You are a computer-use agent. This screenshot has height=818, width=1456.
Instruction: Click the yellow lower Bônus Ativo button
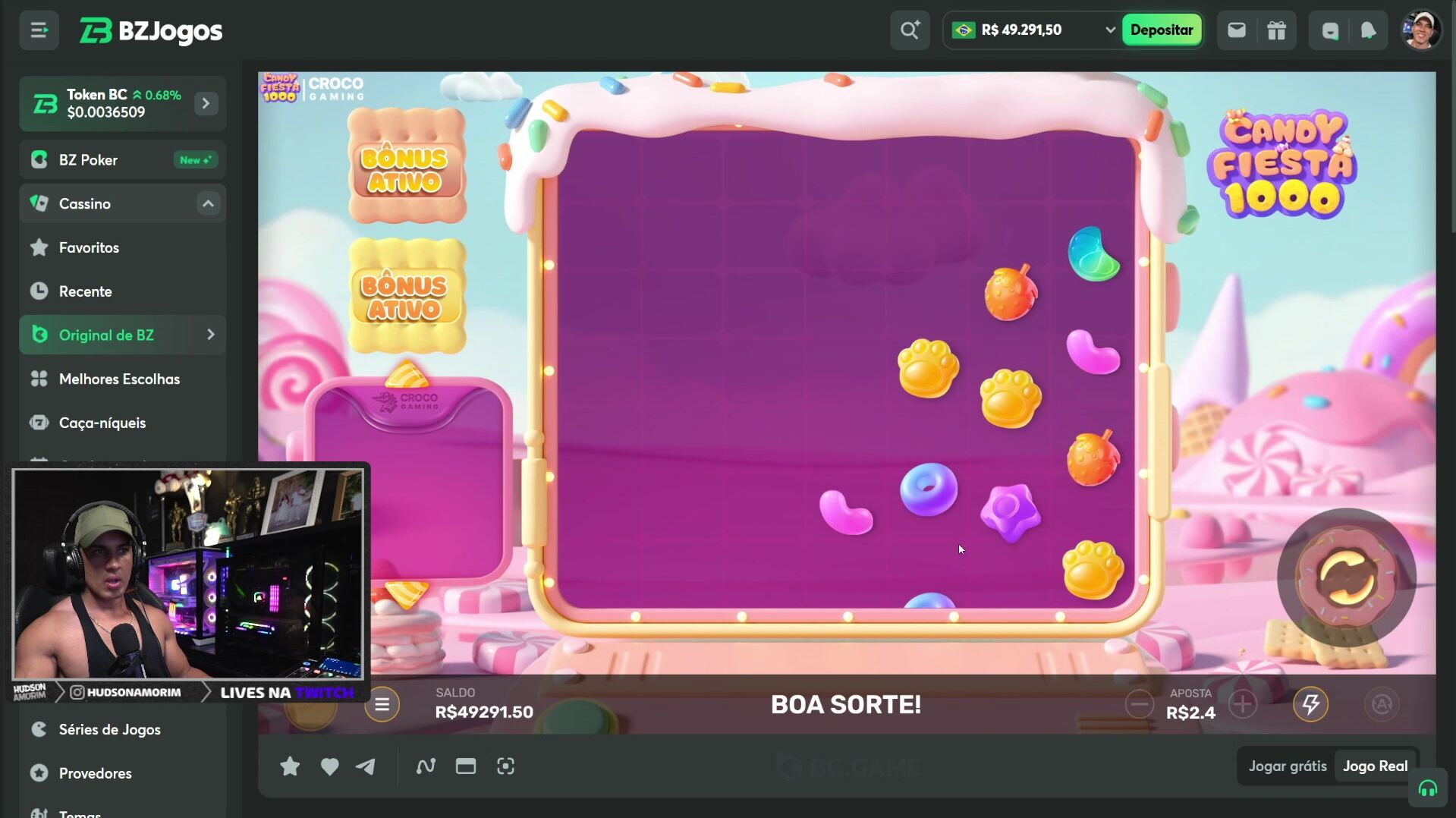click(407, 295)
